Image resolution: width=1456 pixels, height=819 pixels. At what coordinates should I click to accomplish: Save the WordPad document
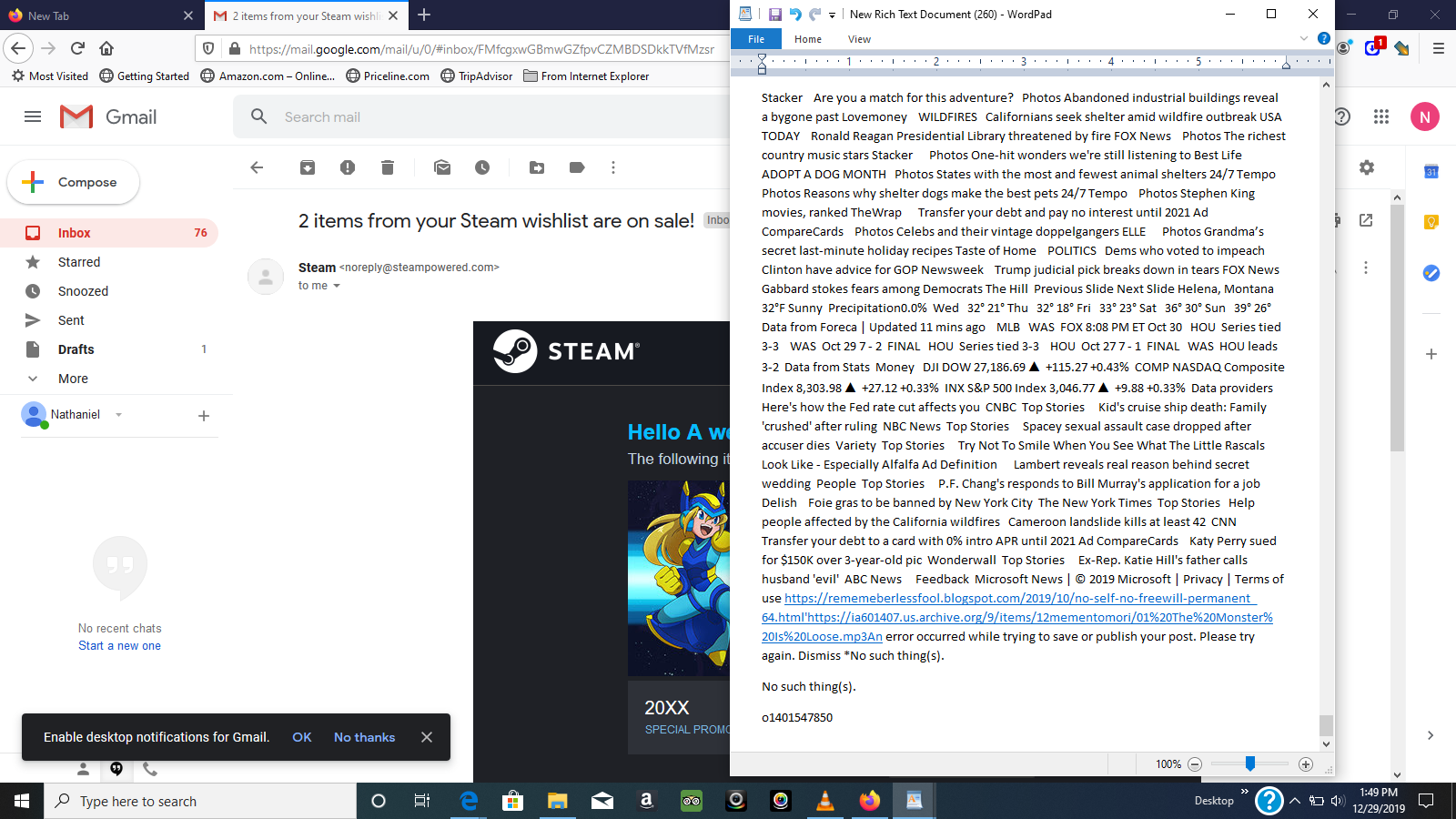coord(775,15)
